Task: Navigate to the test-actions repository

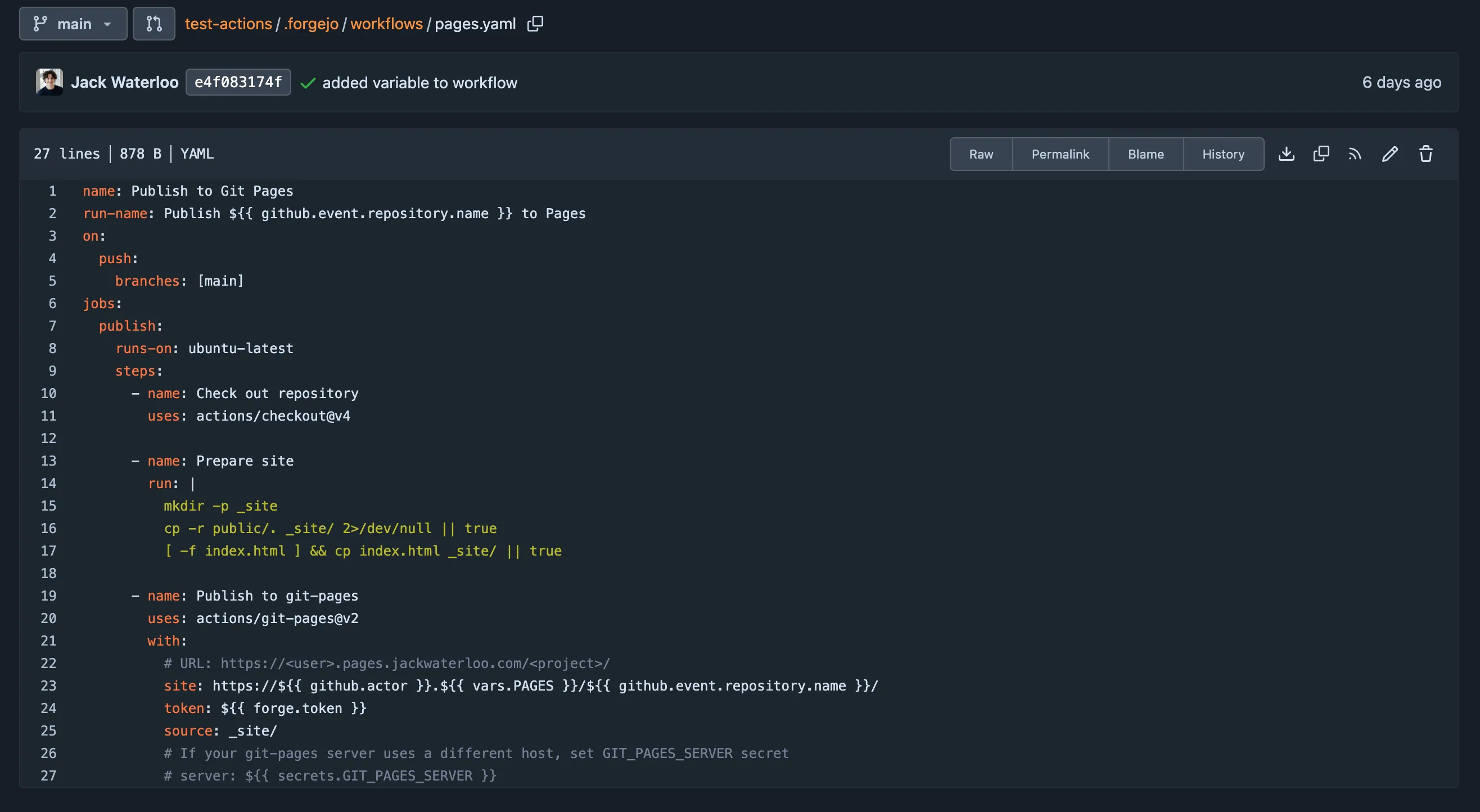Action: click(x=228, y=24)
